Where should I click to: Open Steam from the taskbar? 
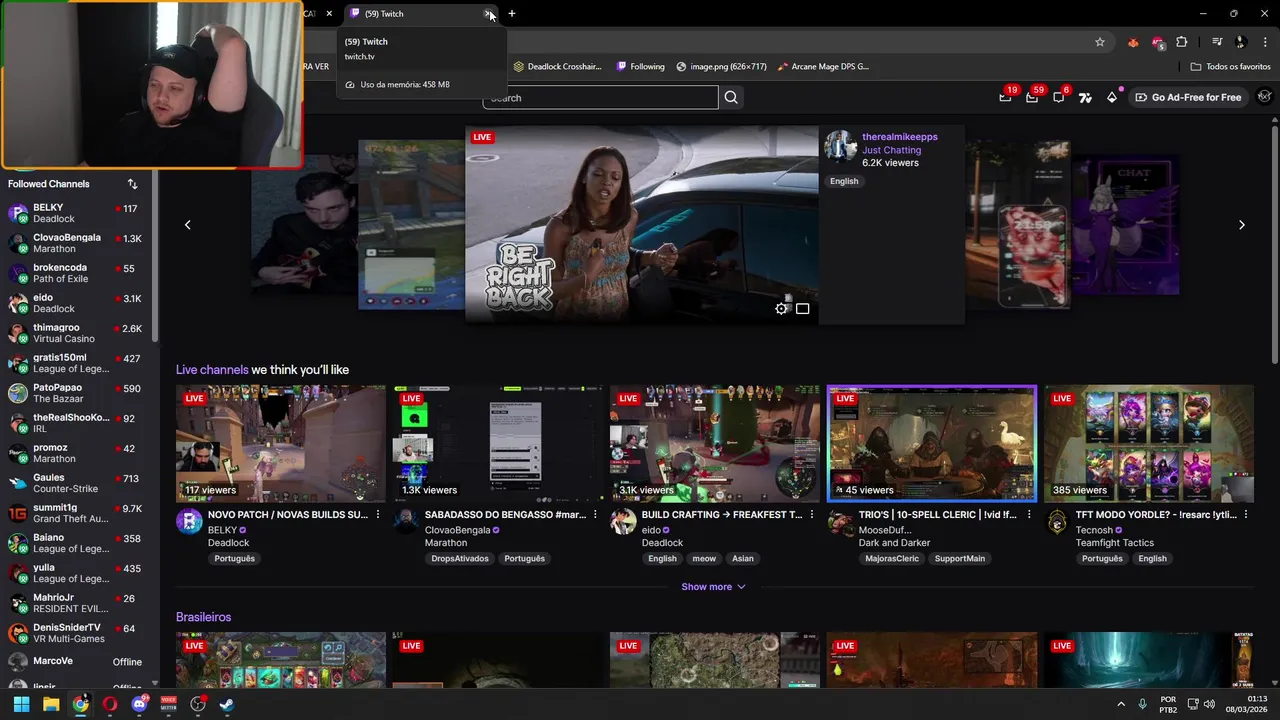227,704
